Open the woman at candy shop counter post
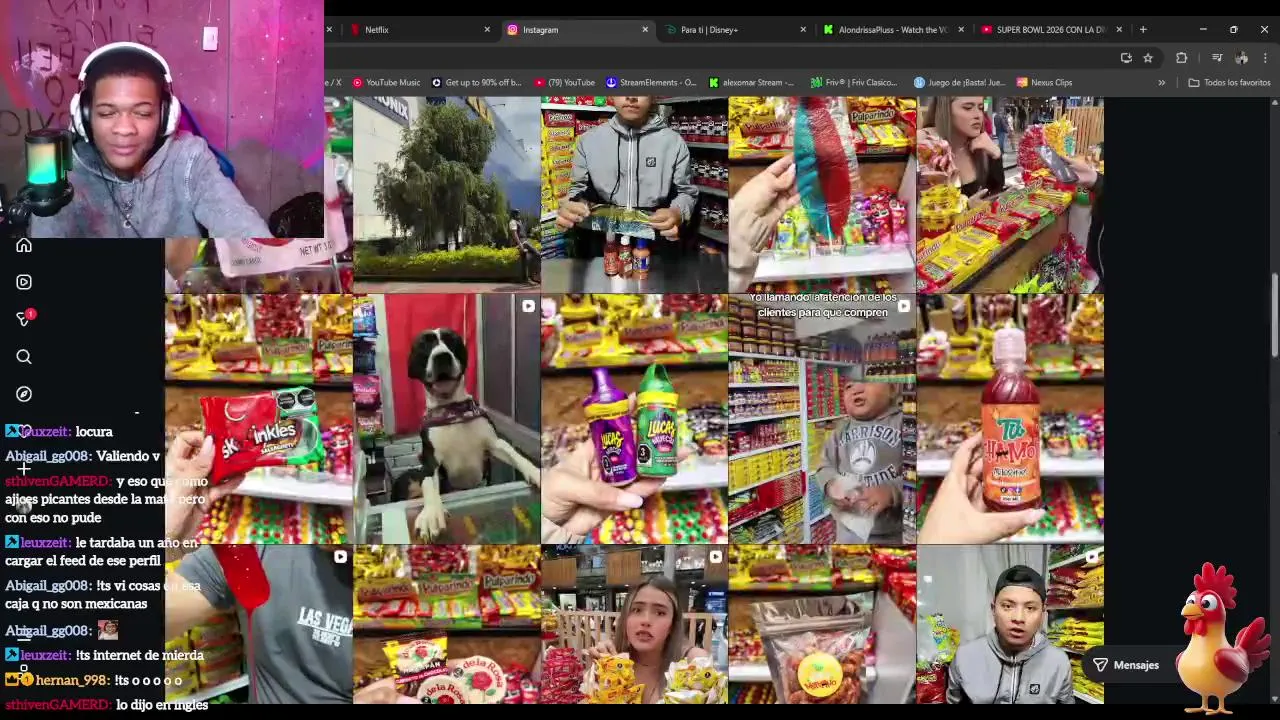The height and width of the screenshot is (720, 1280). (1010, 195)
